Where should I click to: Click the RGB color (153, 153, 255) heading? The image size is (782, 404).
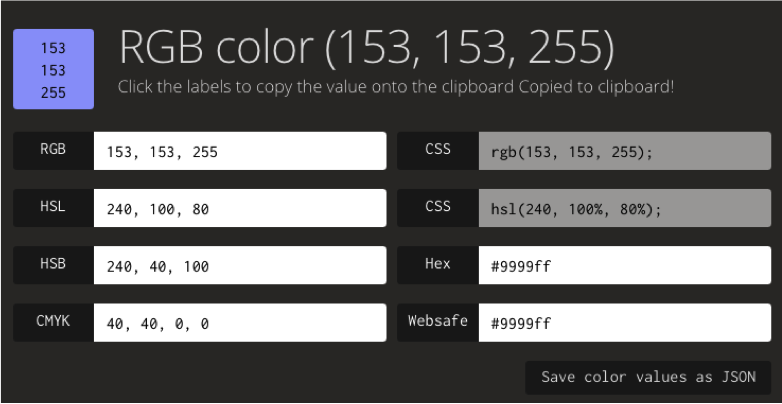tap(367, 48)
